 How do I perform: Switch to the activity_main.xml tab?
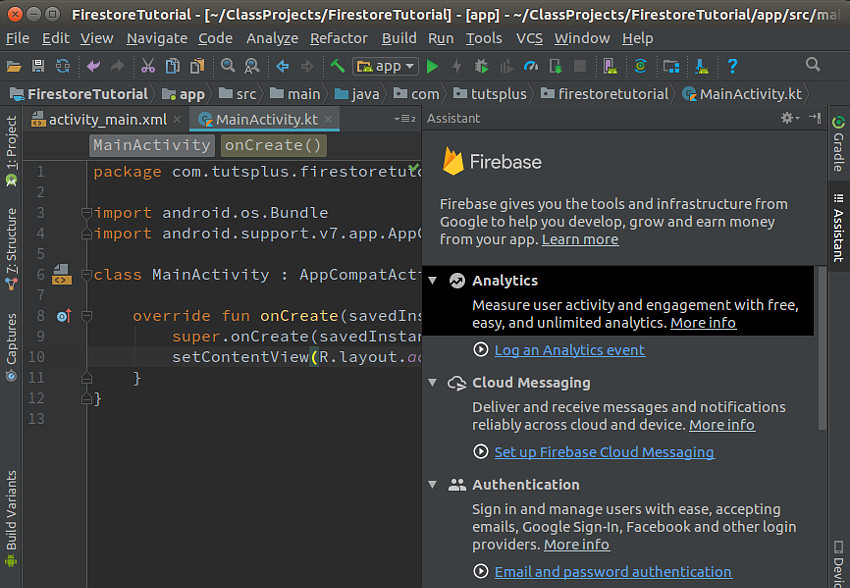click(x=105, y=117)
